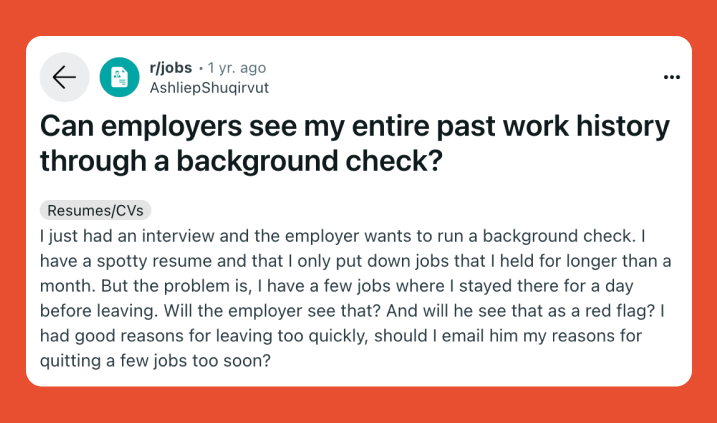Viewport: 717px width, 423px height.
Task: Click the word 'employers' in the post title
Action: click(171, 126)
